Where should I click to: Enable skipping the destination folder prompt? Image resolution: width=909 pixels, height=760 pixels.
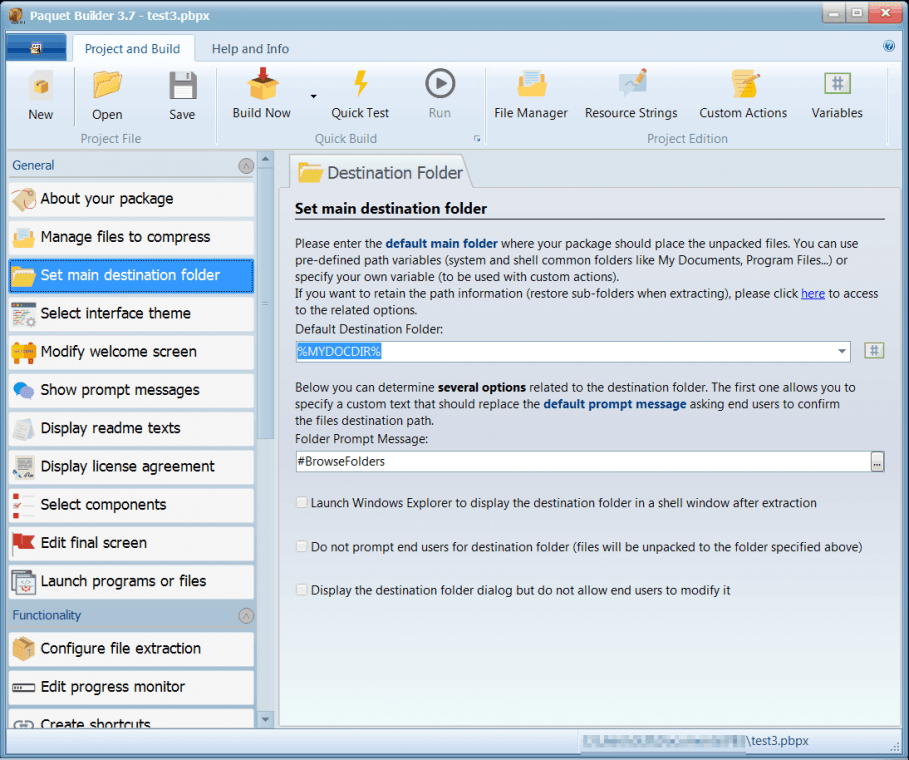(x=301, y=546)
